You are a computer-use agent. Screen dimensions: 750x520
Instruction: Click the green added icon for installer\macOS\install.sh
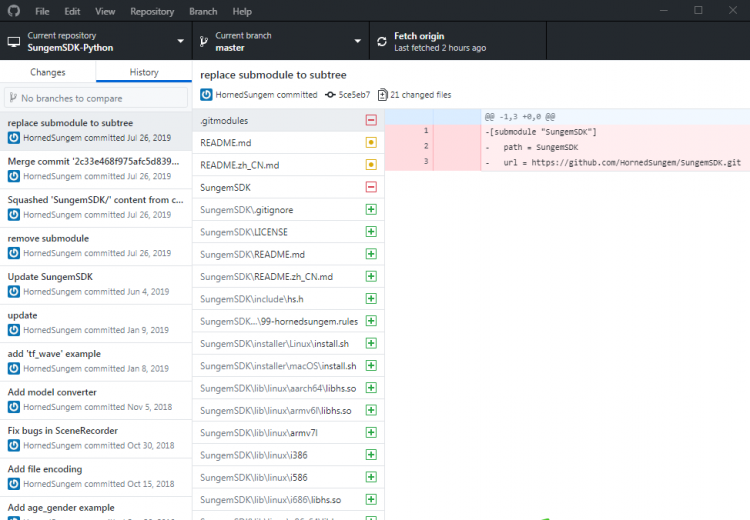pyautogui.click(x=371, y=365)
